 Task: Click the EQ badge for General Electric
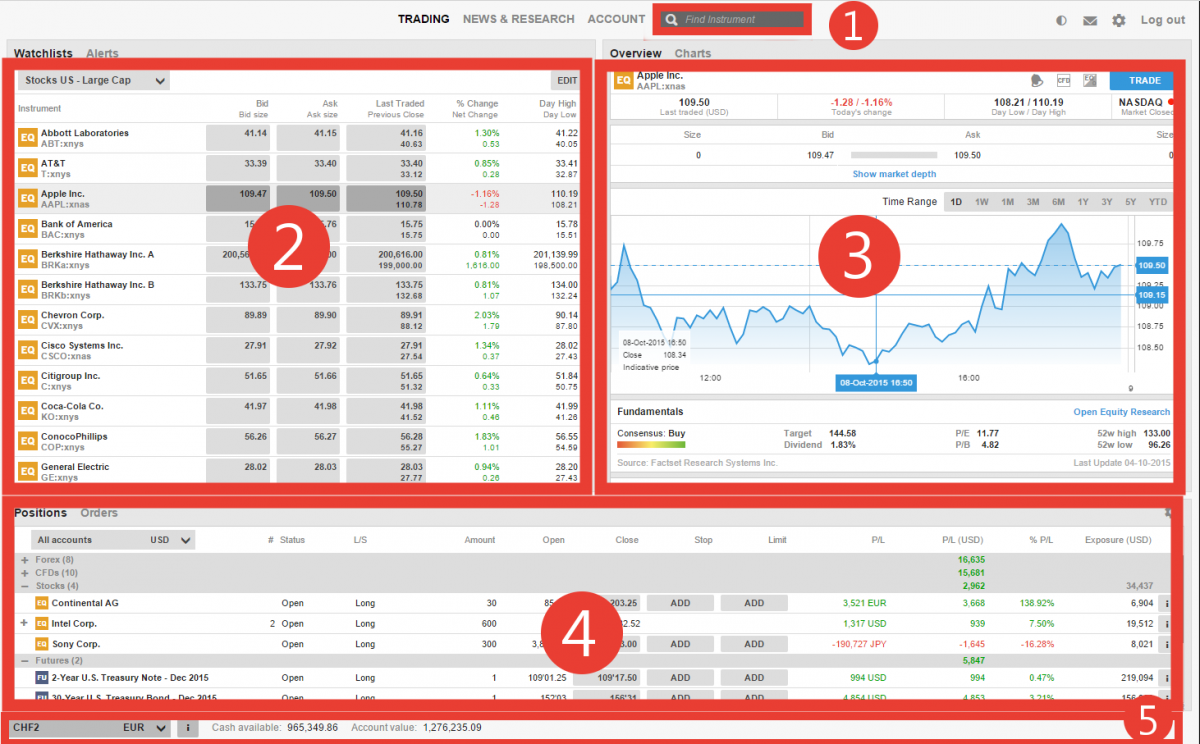point(27,472)
